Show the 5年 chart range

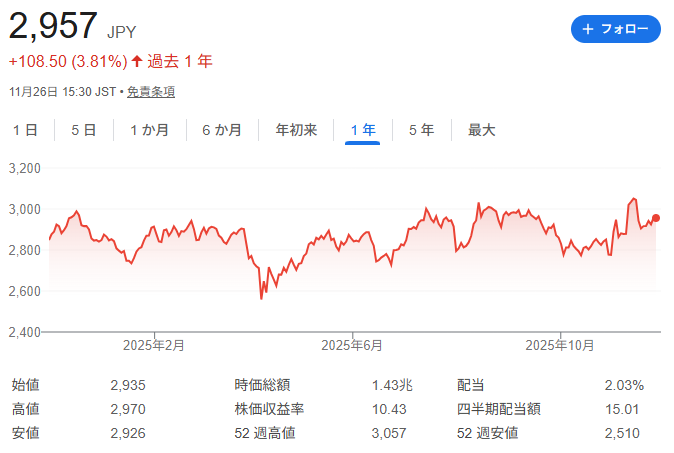click(421, 130)
